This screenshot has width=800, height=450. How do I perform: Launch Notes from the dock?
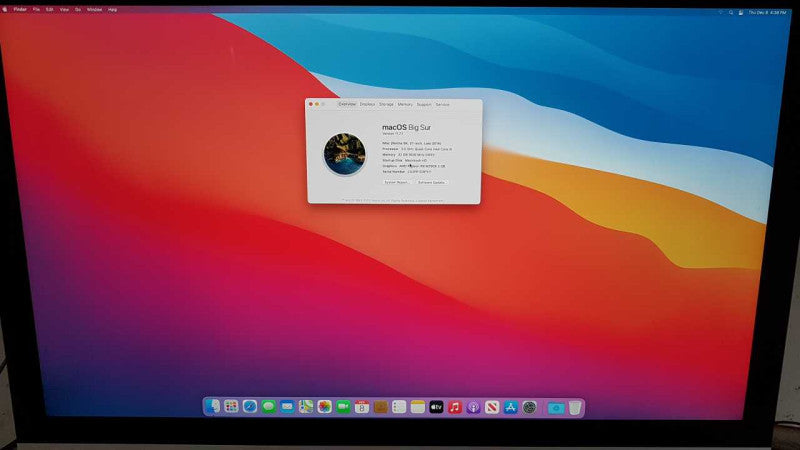(x=418, y=407)
